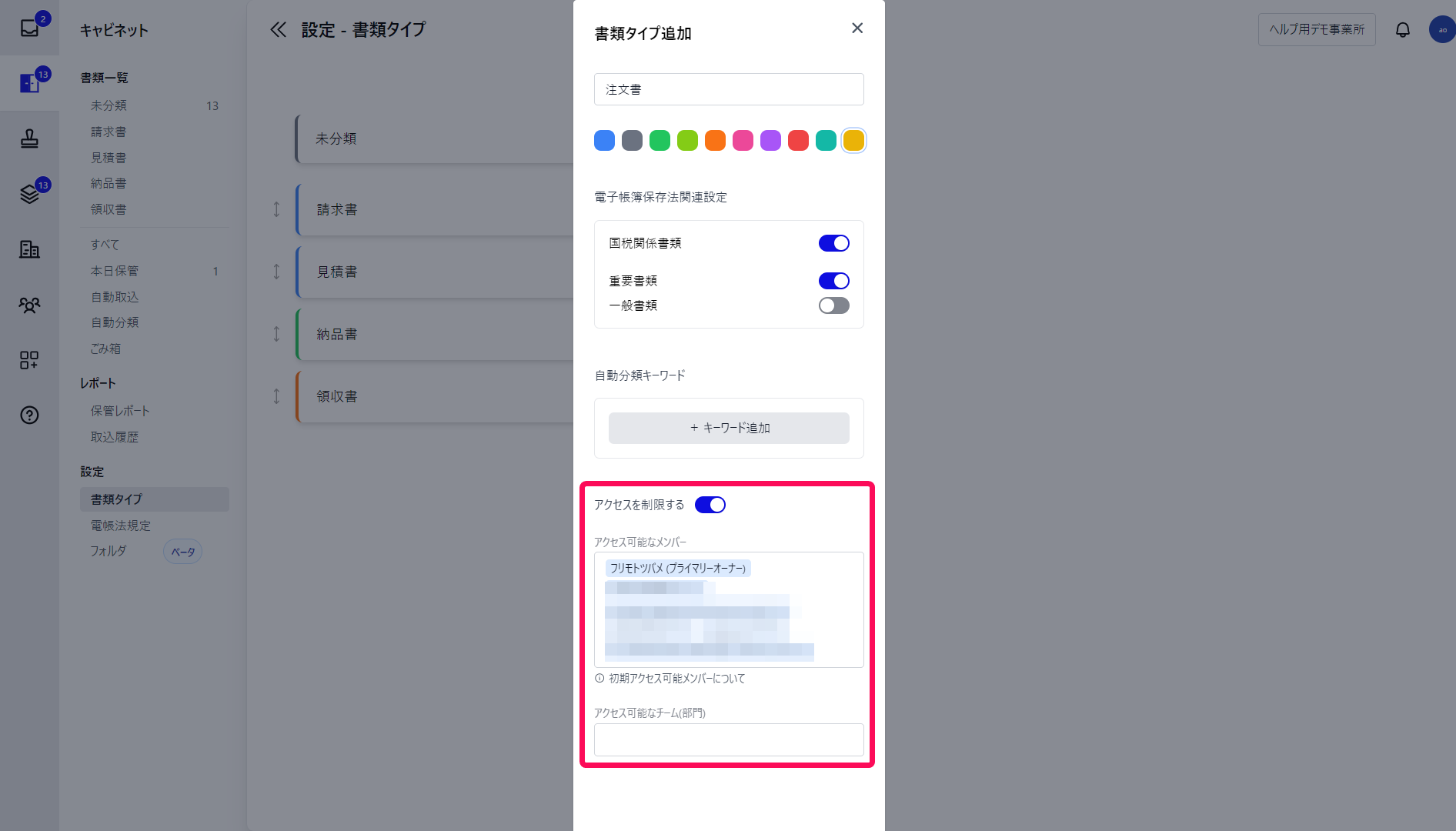1456x831 pixels.
Task: Pick the green color swatch
Action: (x=660, y=141)
